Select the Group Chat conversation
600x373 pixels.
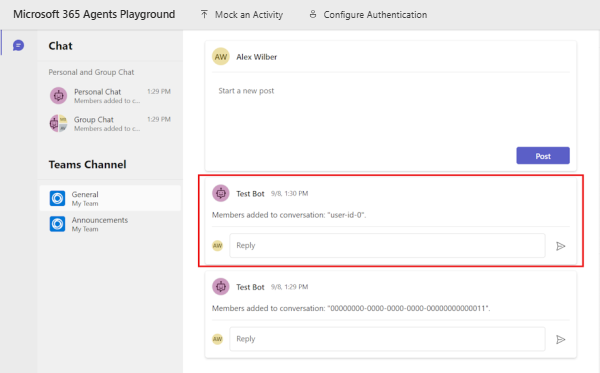111,123
